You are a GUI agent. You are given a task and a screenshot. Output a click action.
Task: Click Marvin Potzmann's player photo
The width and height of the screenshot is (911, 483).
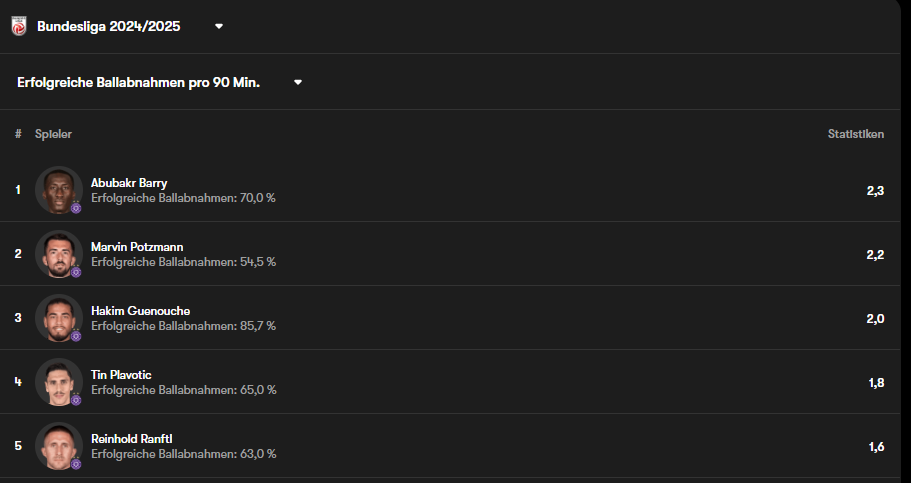point(59,254)
